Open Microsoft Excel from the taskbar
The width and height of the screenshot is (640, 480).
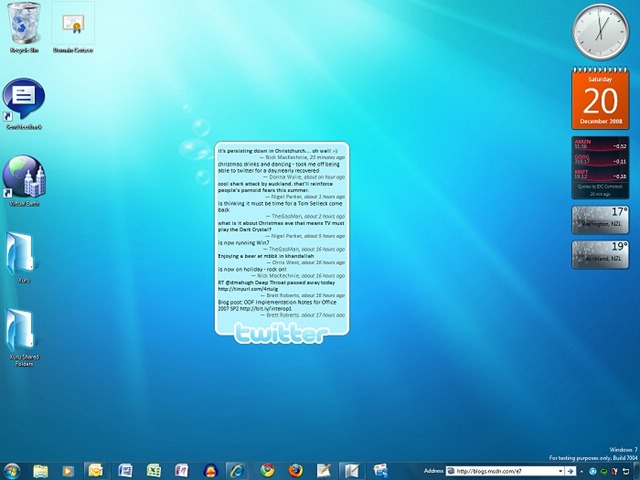coord(154,470)
